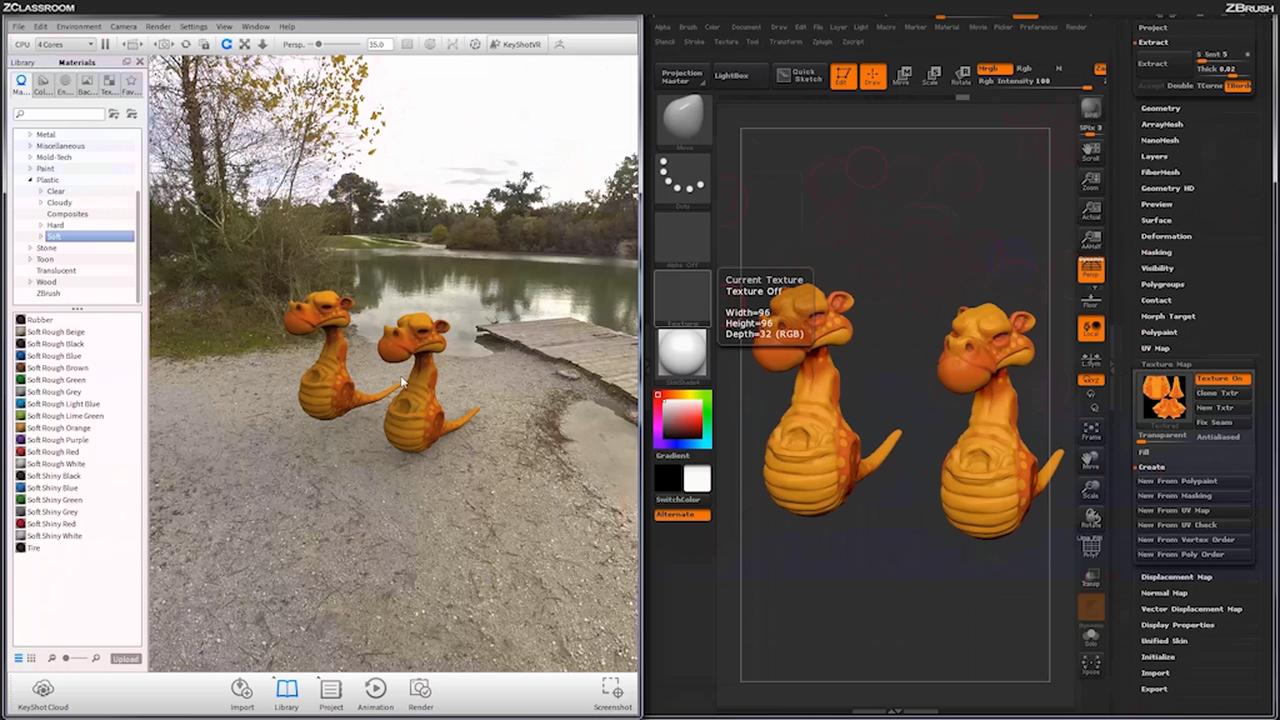Open the ZBrush Preferences menu

tap(1039, 27)
